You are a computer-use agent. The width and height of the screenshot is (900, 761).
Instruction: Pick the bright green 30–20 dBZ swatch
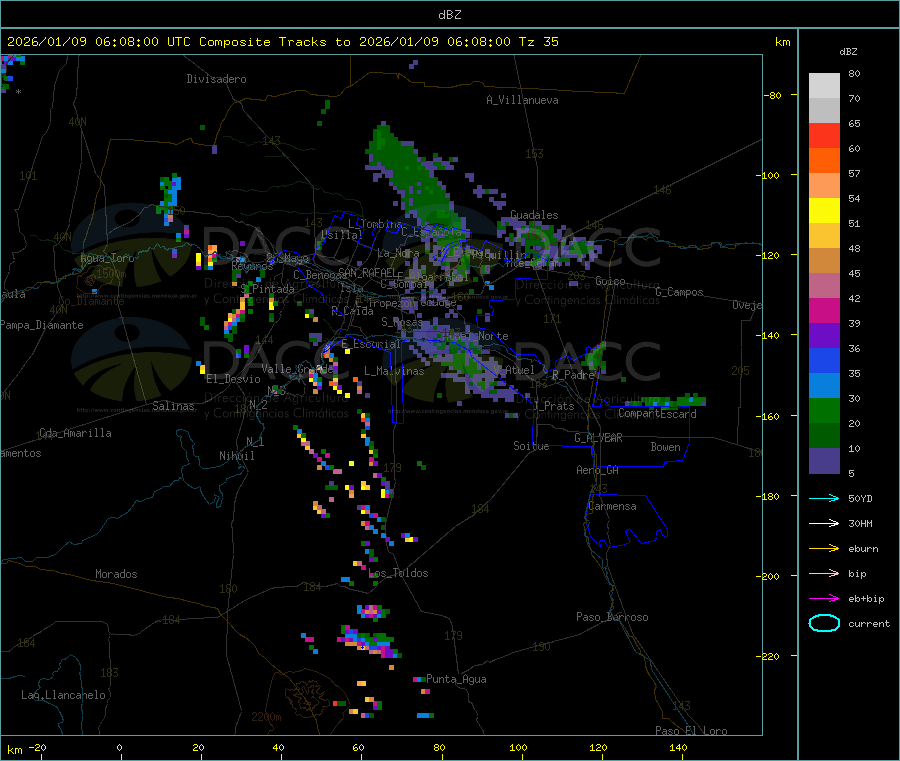[824, 410]
